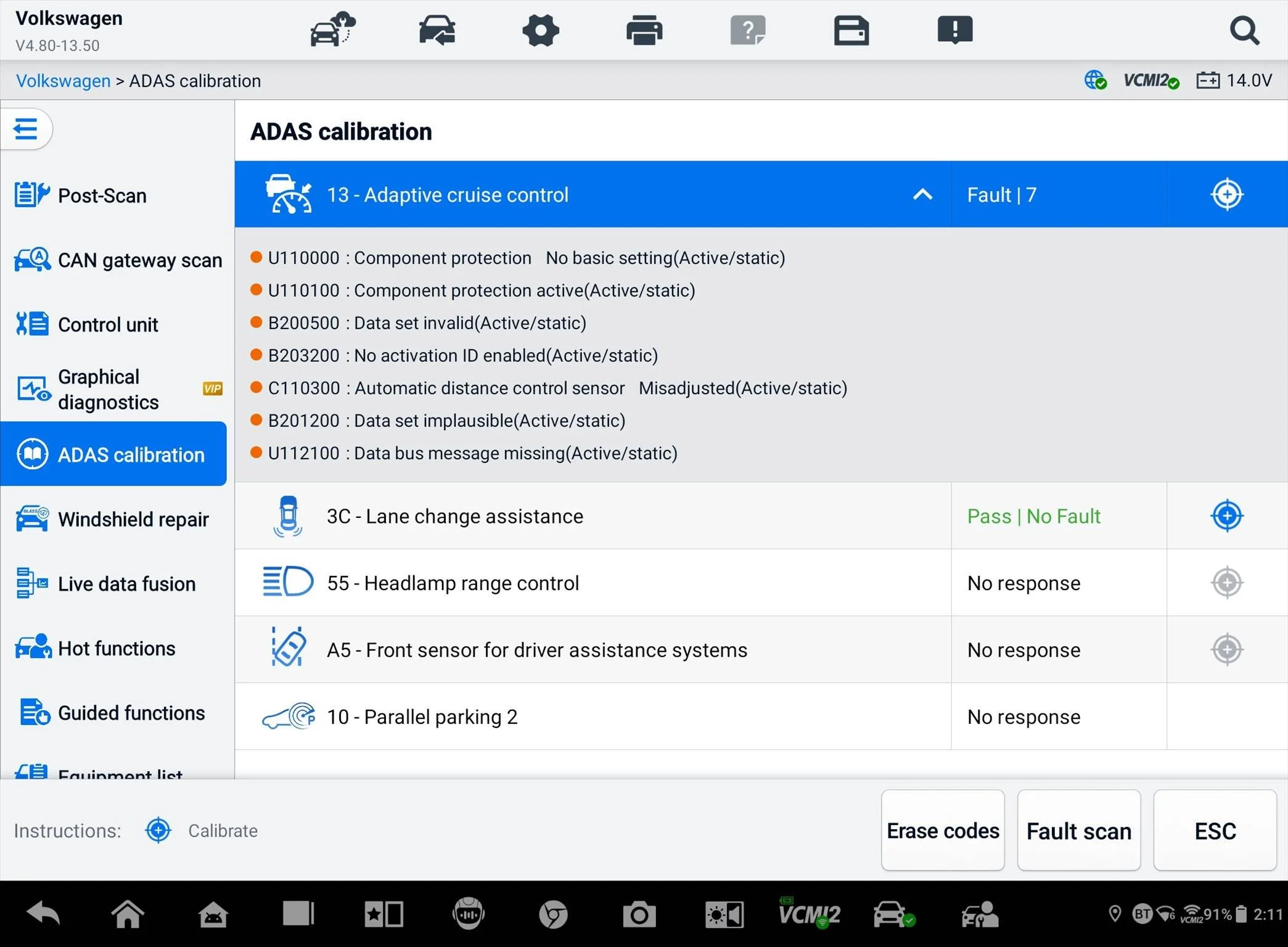The width and height of the screenshot is (1288, 947).
Task: Click the search magnifier icon
Action: [x=1245, y=30]
